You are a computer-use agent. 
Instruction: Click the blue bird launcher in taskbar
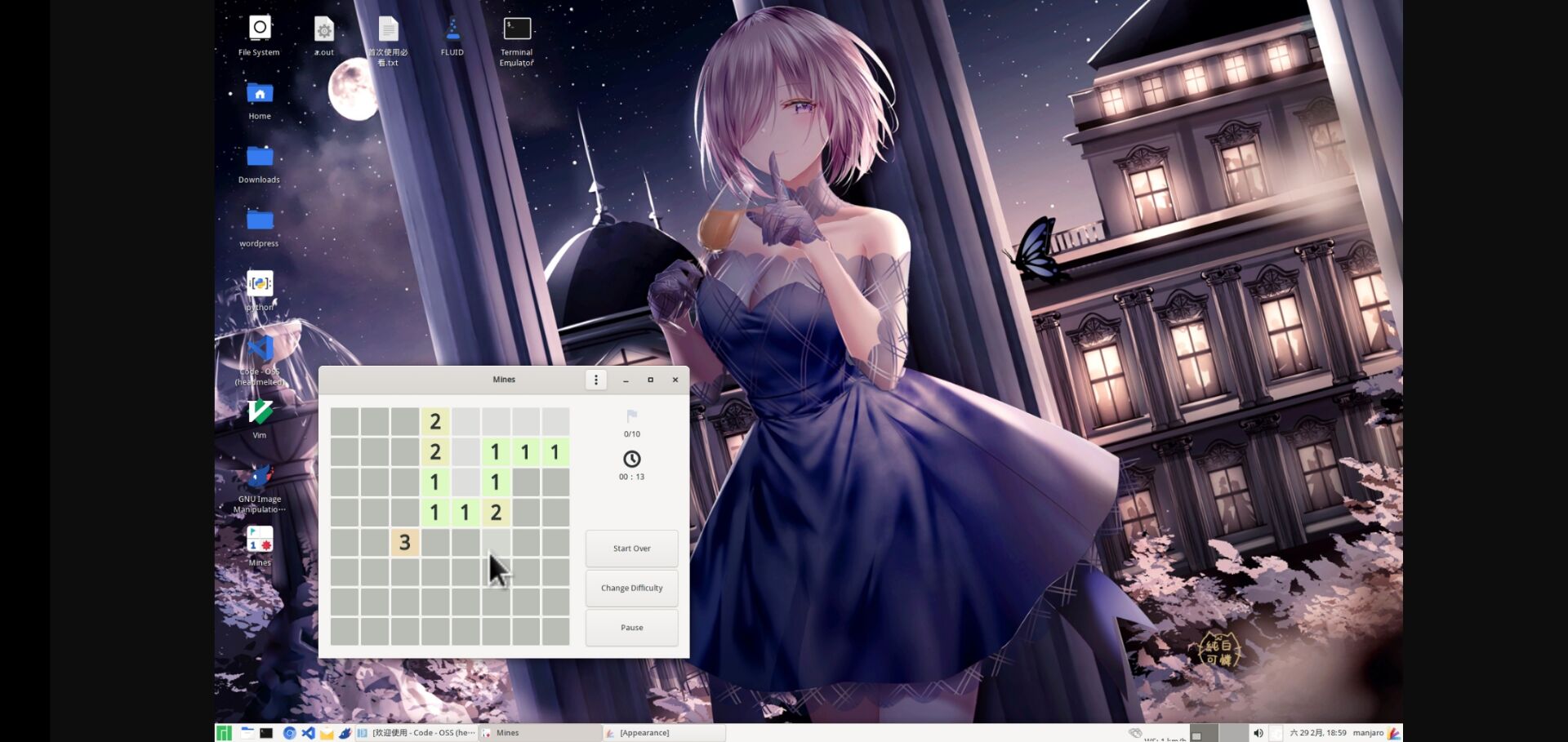point(345,733)
